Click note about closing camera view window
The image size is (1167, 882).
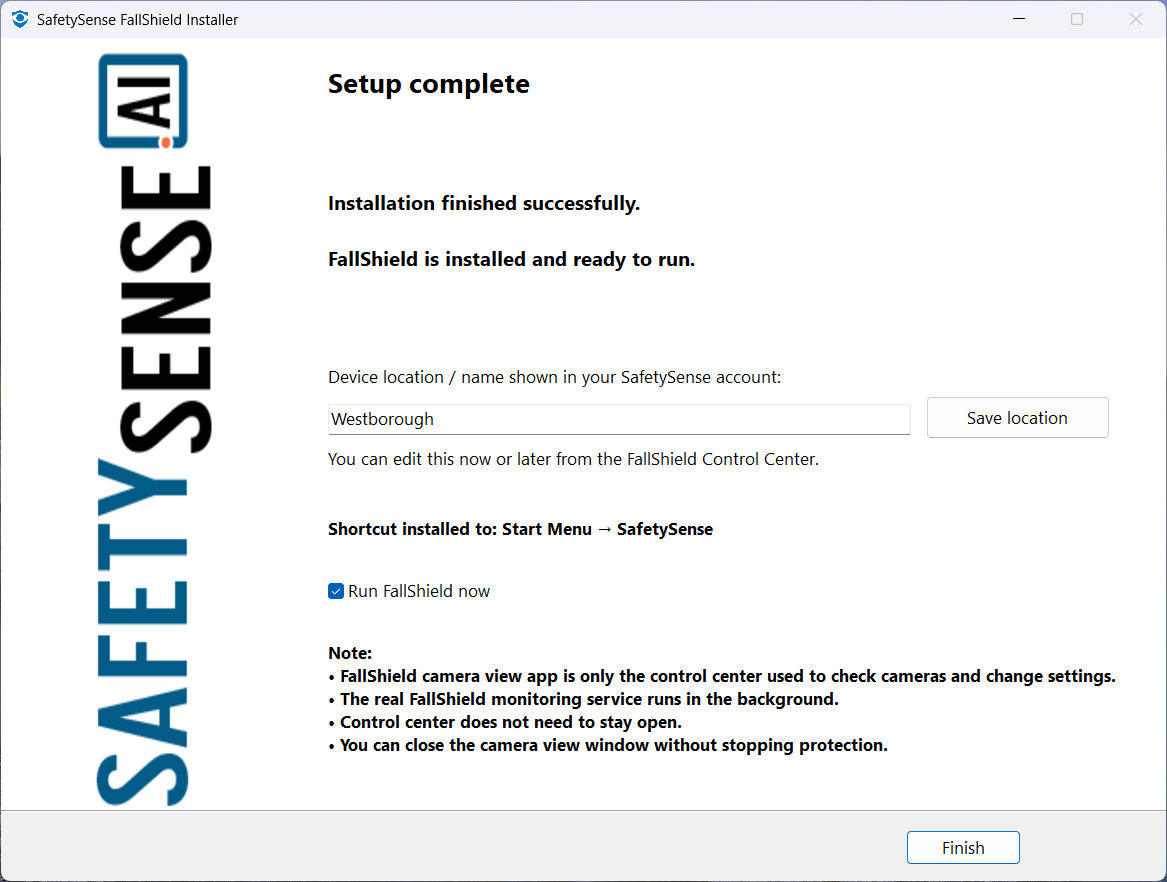tap(608, 745)
